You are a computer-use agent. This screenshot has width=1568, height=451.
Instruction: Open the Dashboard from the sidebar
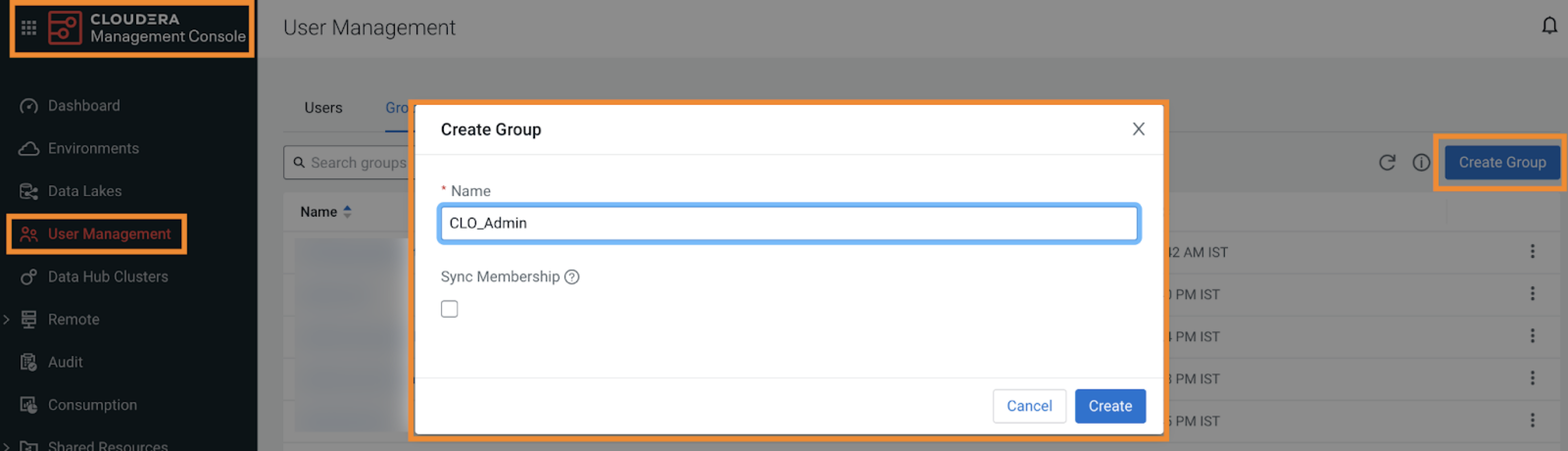(83, 105)
